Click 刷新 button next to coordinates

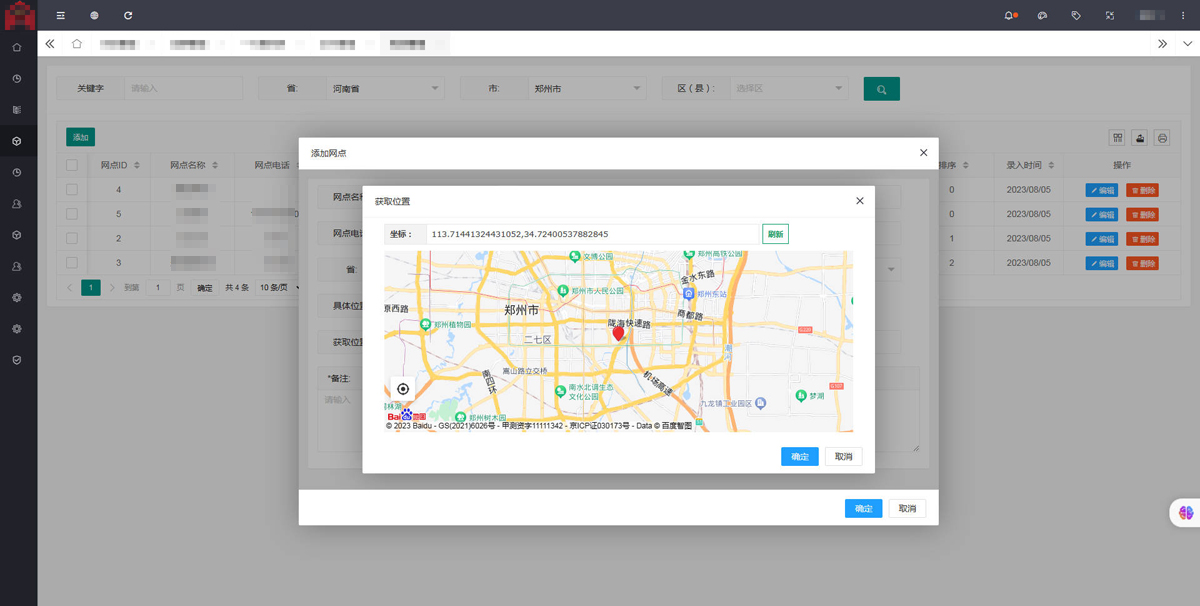coord(775,234)
